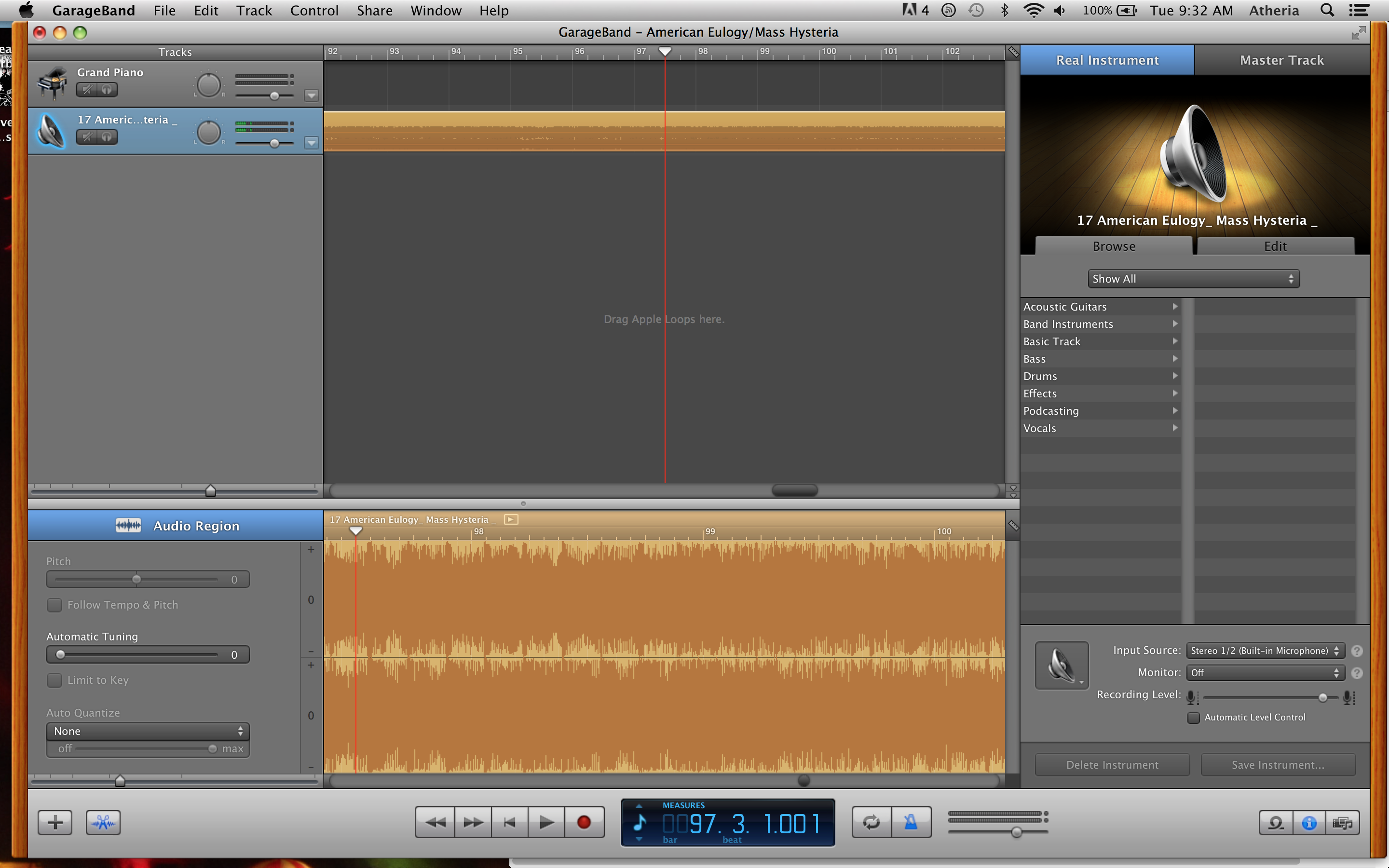Adjust the Recording Level slider

pyautogui.click(x=1322, y=697)
